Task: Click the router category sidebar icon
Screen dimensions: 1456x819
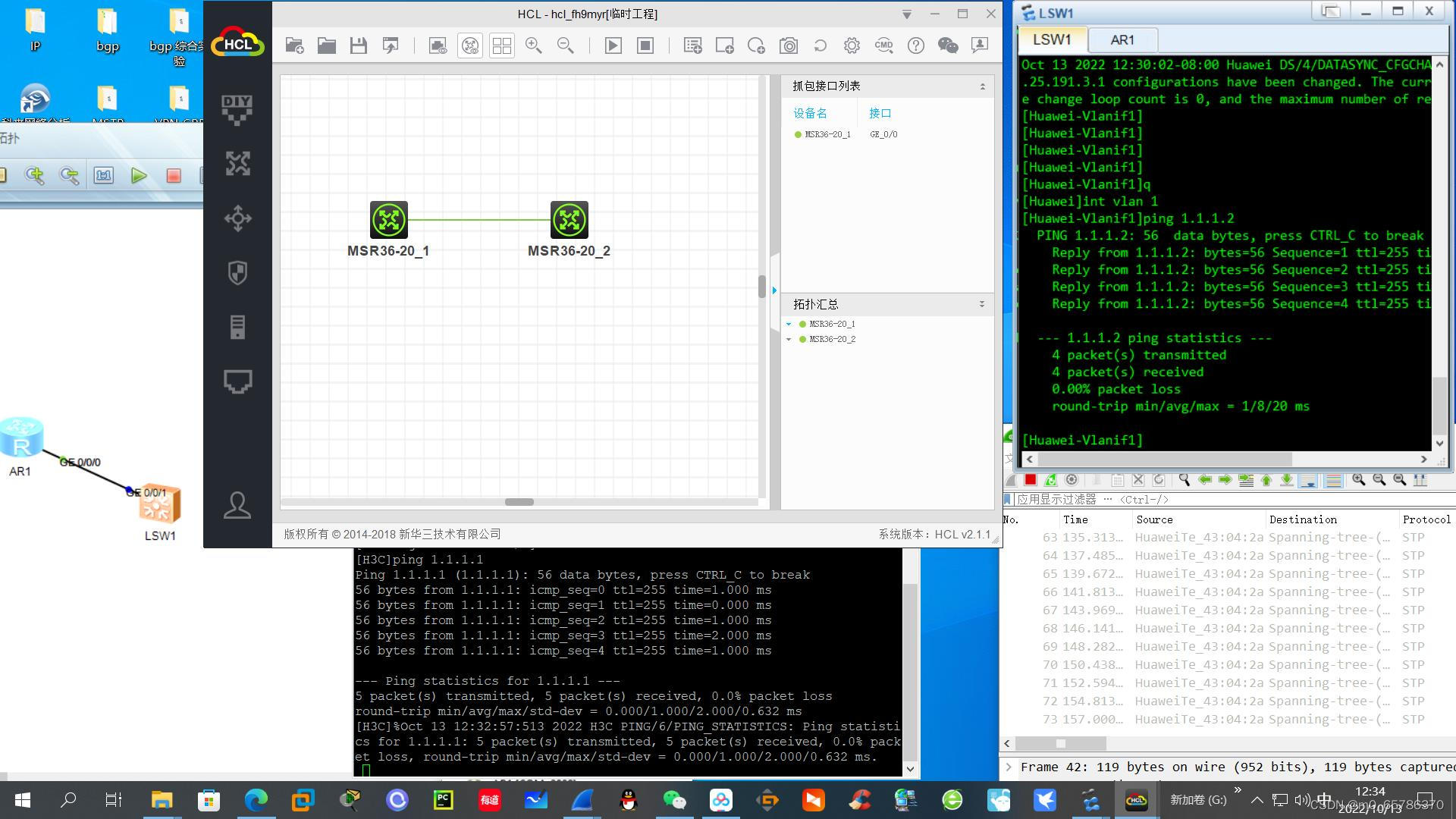Action: (x=237, y=164)
